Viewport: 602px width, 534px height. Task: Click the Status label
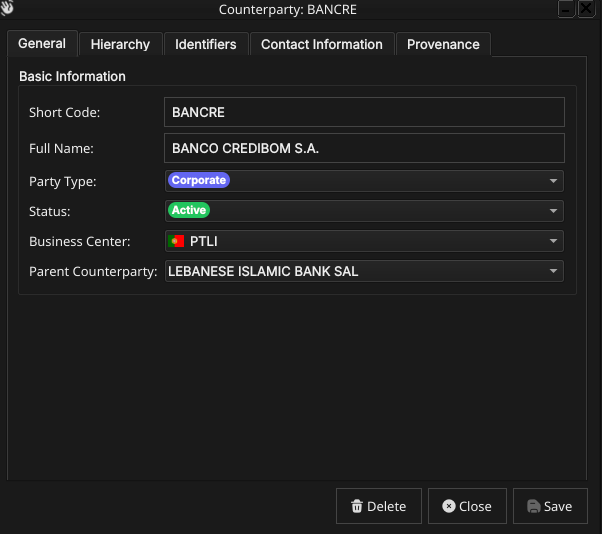[x=50, y=212]
